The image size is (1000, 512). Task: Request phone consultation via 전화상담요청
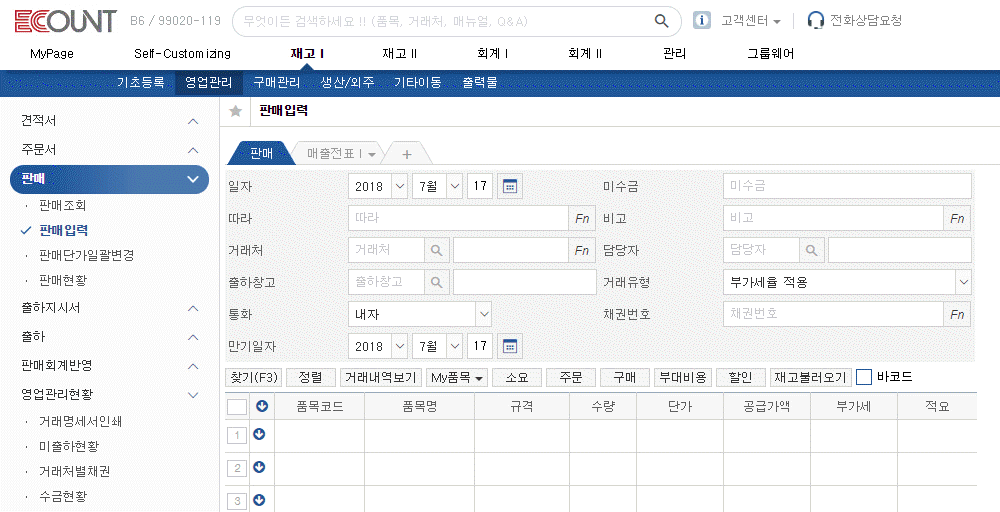(865, 20)
